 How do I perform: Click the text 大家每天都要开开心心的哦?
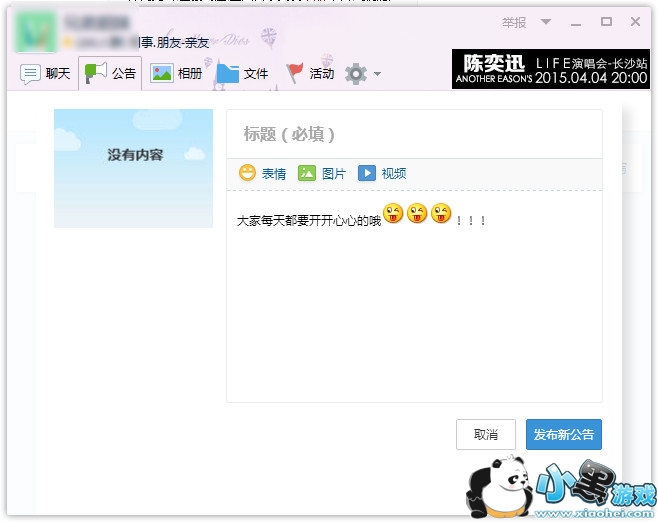click(x=309, y=220)
